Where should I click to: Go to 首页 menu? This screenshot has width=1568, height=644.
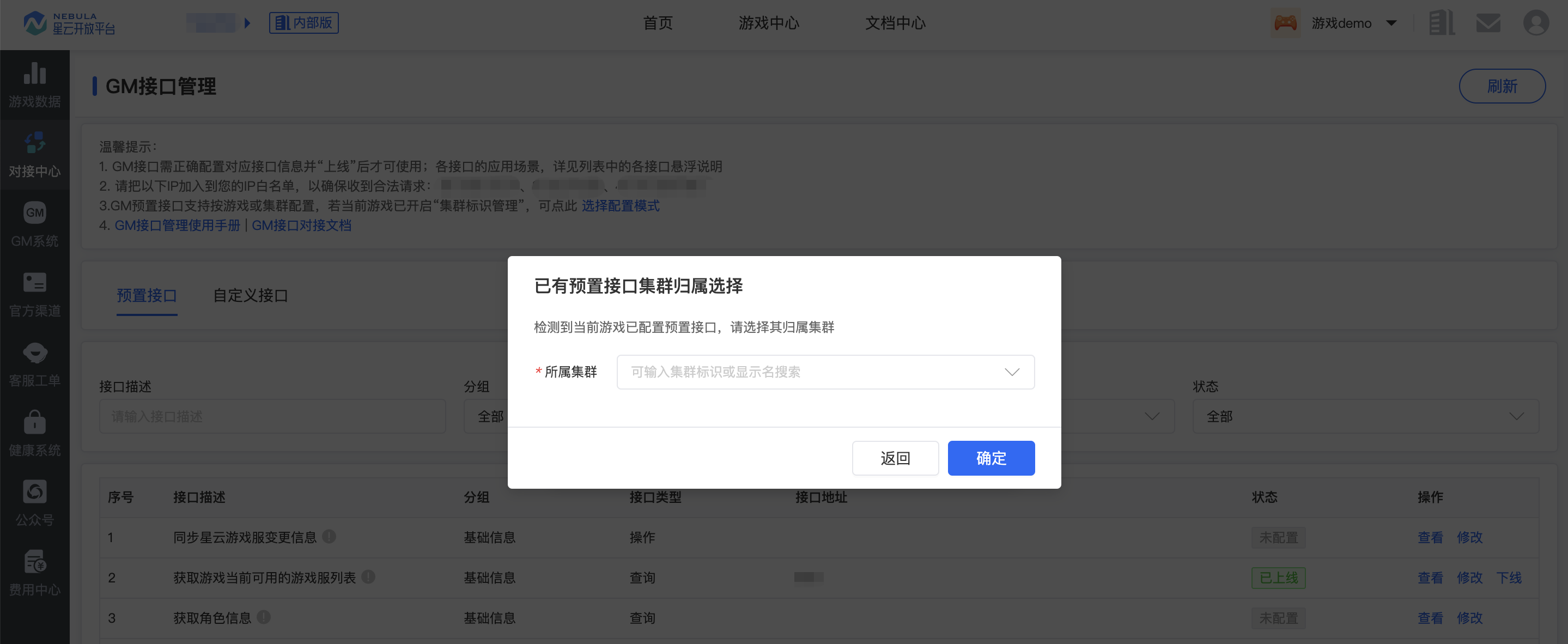point(658,23)
